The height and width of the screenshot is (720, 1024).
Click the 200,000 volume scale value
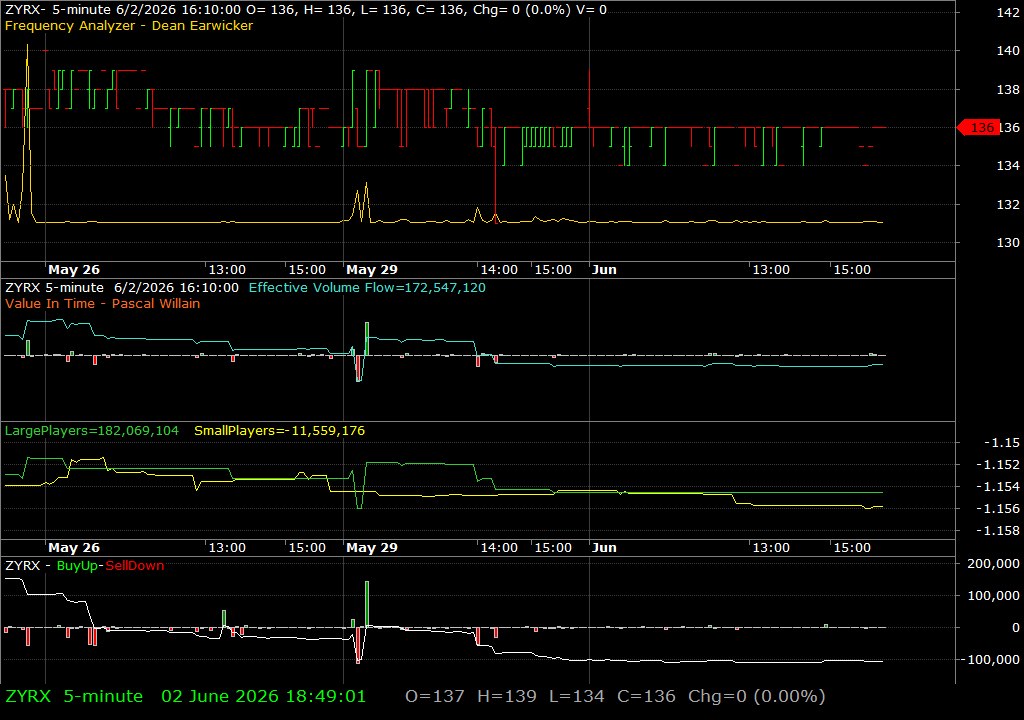[993, 563]
